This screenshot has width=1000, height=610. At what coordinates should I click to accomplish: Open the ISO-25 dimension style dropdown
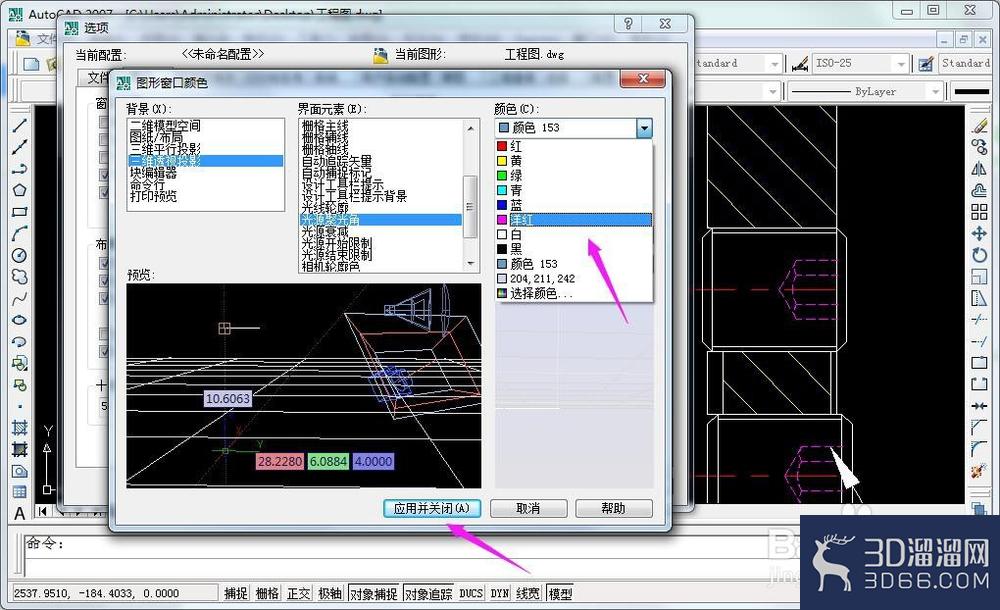click(901, 64)
